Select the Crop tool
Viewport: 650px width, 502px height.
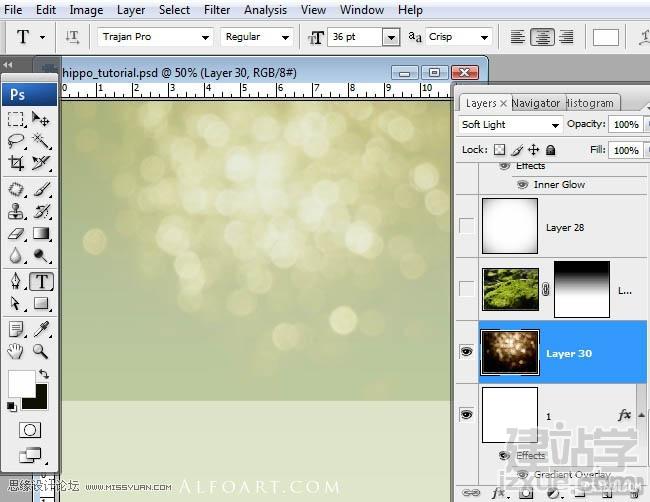coord(16,162)
